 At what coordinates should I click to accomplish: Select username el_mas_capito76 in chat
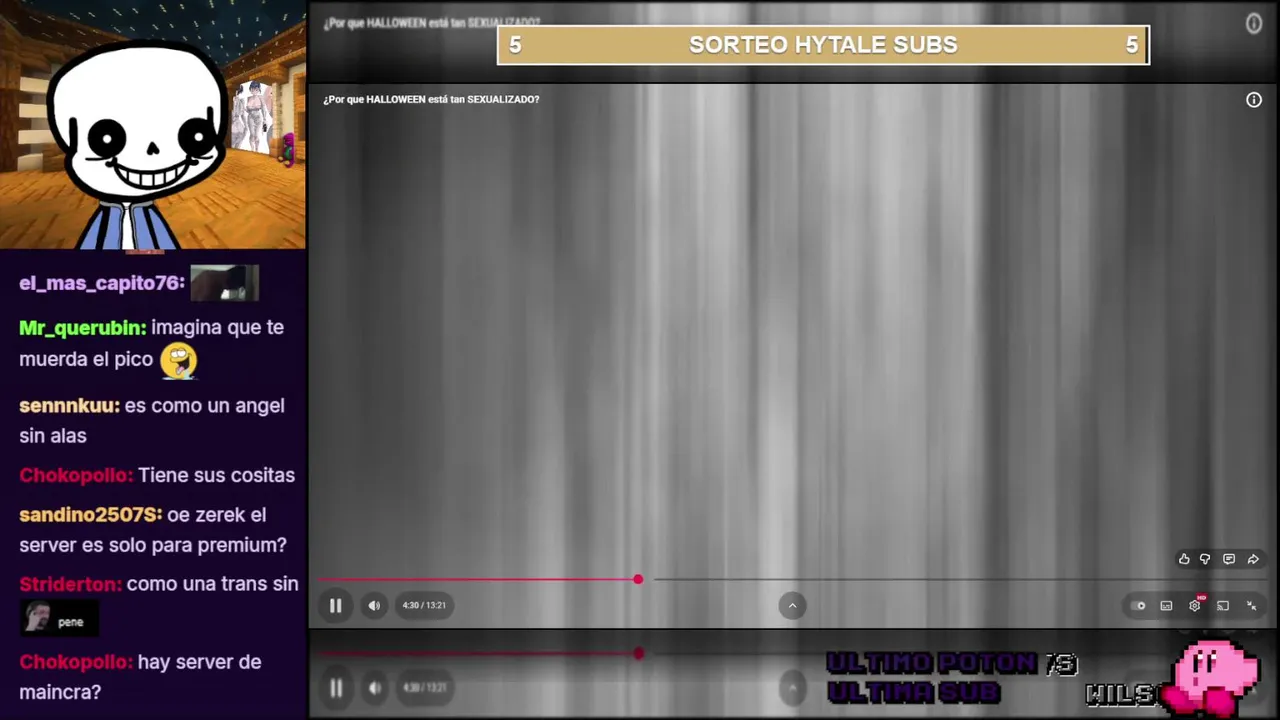[x=102, y=284]
